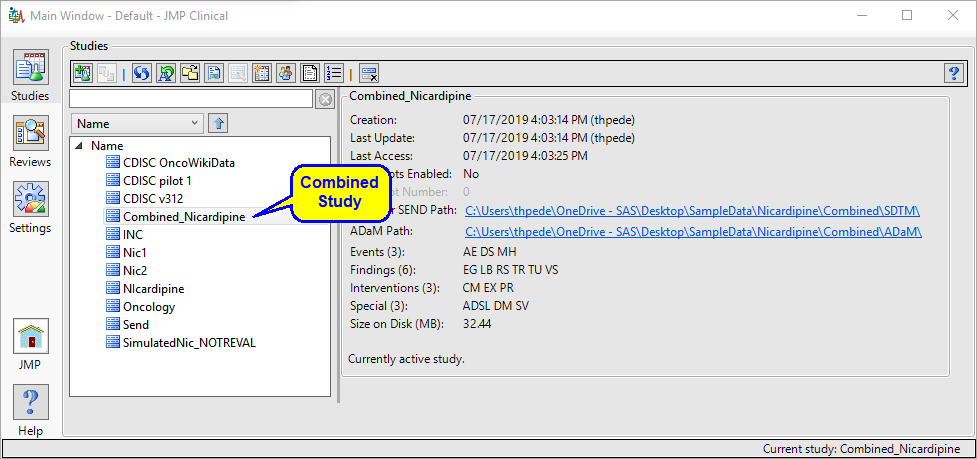This screenshot has width=977, height=459.
Task: Click the dashed-border document toolbar icon
Action: (x=310, y=73)
